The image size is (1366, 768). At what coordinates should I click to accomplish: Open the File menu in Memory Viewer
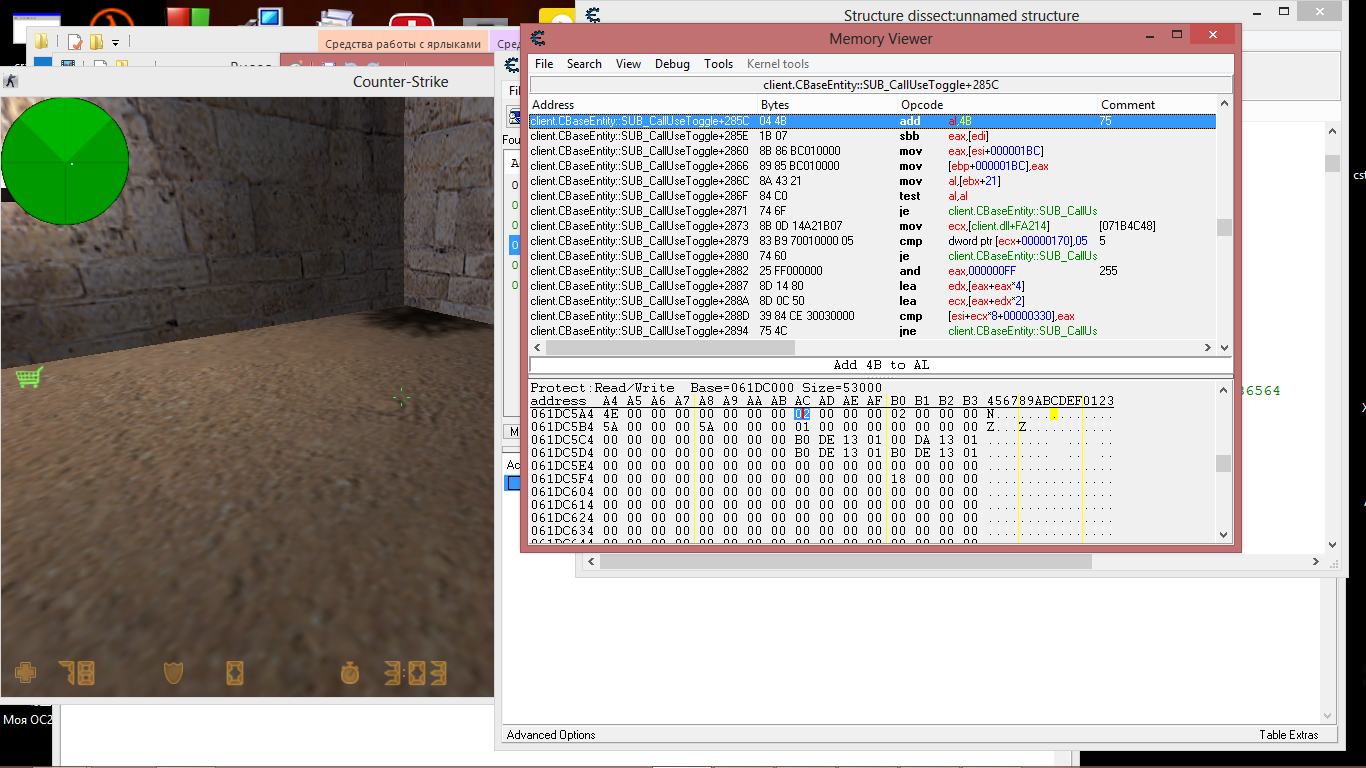[544, 63]
